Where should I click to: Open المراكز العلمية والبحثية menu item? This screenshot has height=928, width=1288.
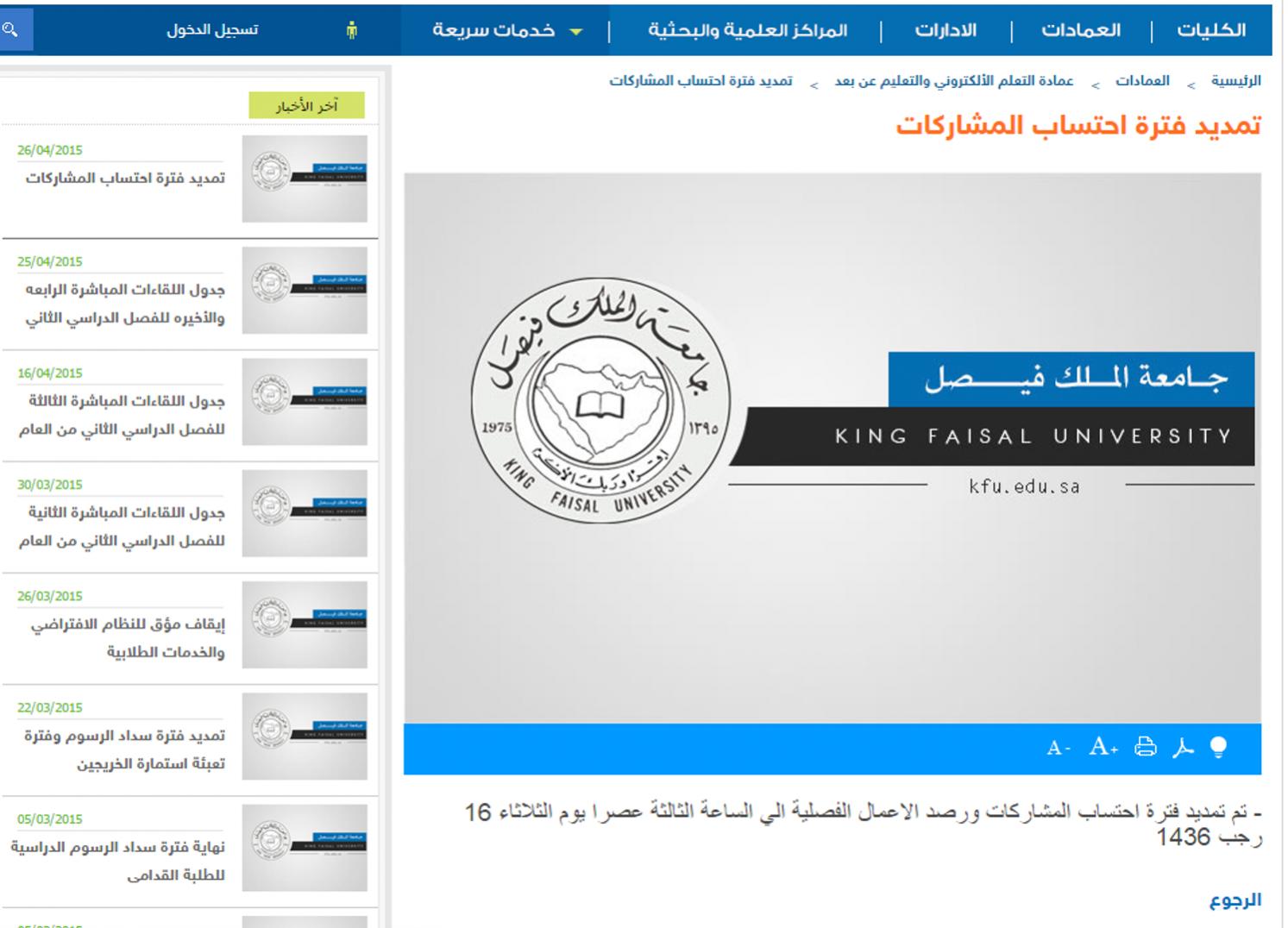point(747,30)
